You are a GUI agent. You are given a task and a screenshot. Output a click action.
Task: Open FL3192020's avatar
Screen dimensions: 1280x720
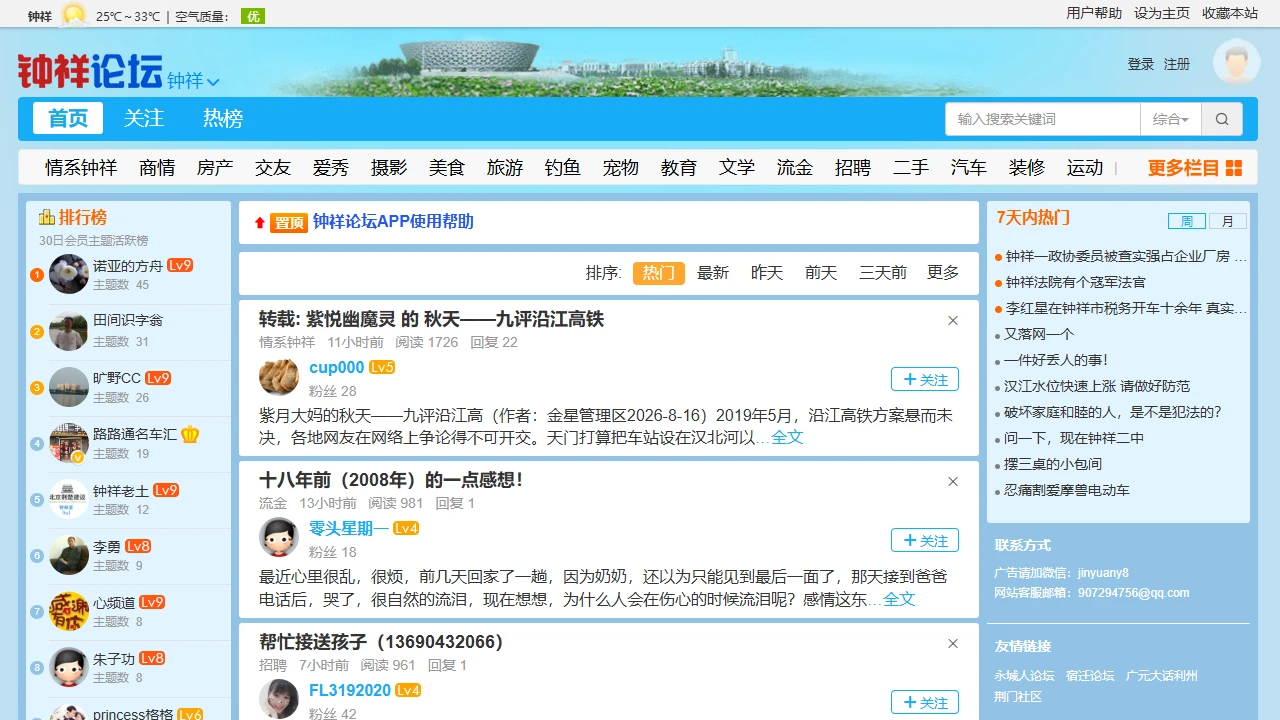[x=279, y=699]
